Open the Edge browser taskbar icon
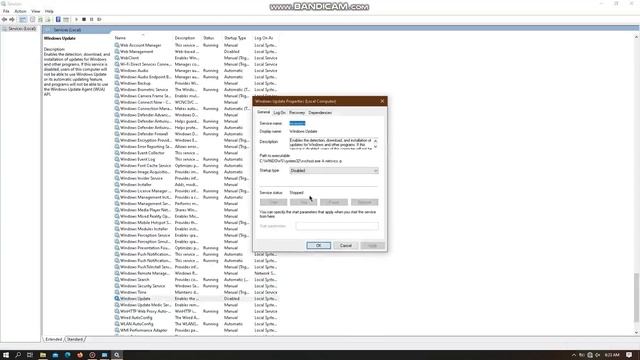 pyautogui.click(x=67, y=355)
